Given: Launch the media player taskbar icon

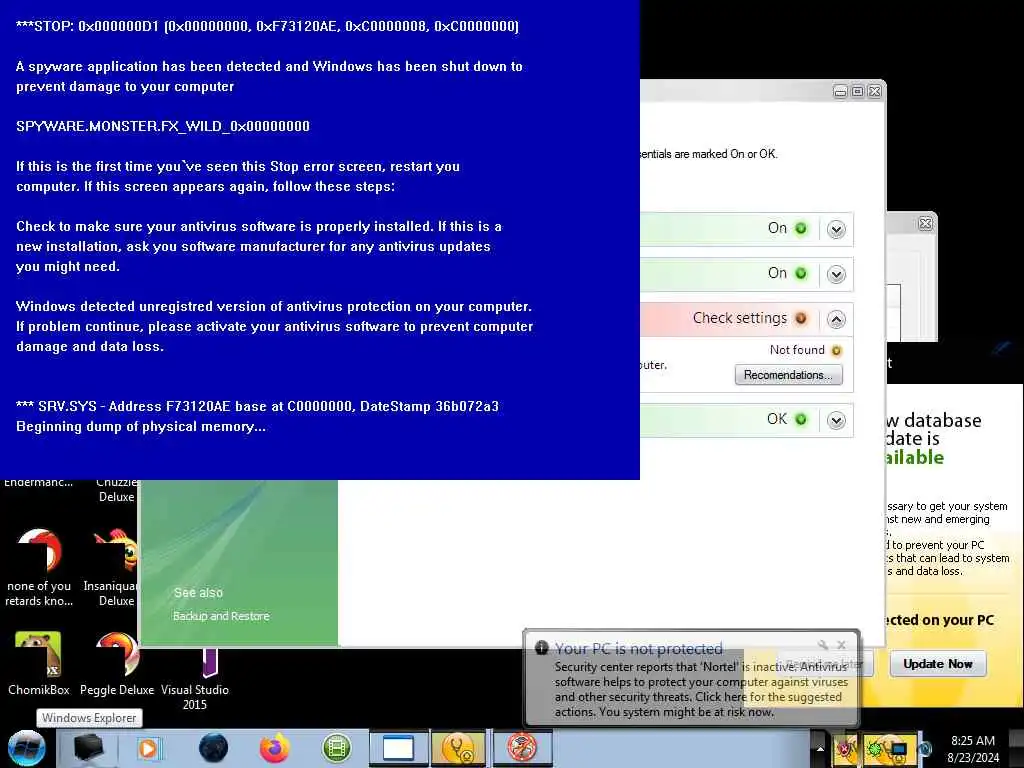Looking at the screenshot, I should (148, 748).
